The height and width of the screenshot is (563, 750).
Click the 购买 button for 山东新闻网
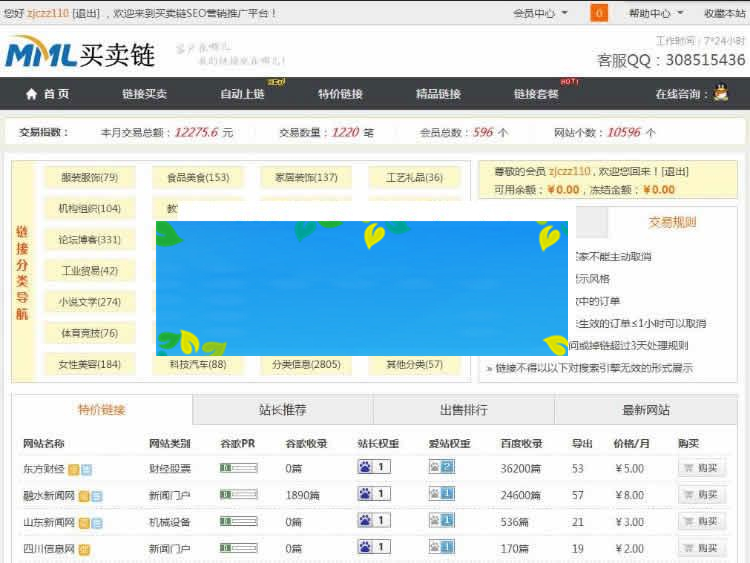click(701, 522)
